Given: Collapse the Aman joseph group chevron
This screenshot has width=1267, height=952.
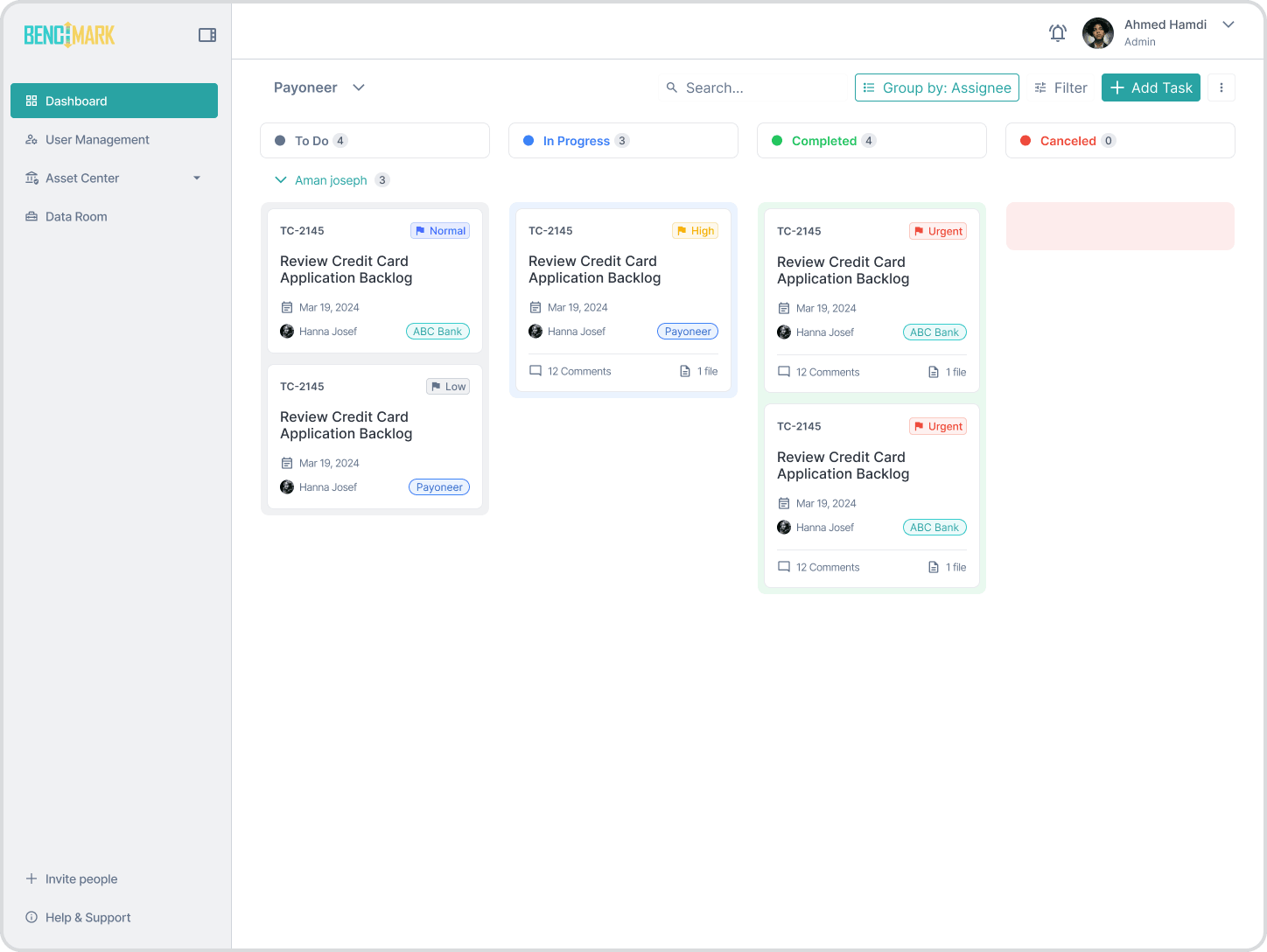Looking at the screenshot, I should click(x=281, y=179).
